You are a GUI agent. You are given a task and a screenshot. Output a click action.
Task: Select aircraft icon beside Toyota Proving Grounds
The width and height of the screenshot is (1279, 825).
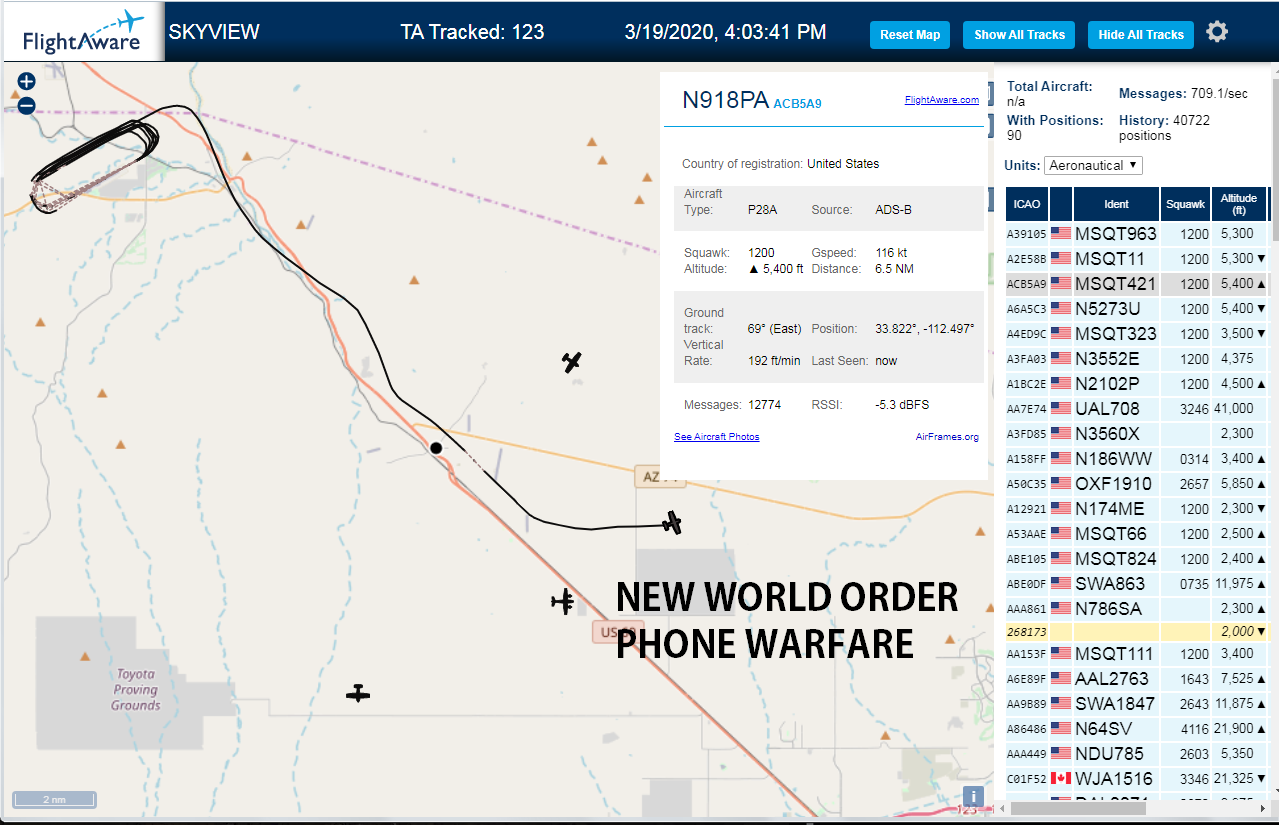click(x=358, y=693)
